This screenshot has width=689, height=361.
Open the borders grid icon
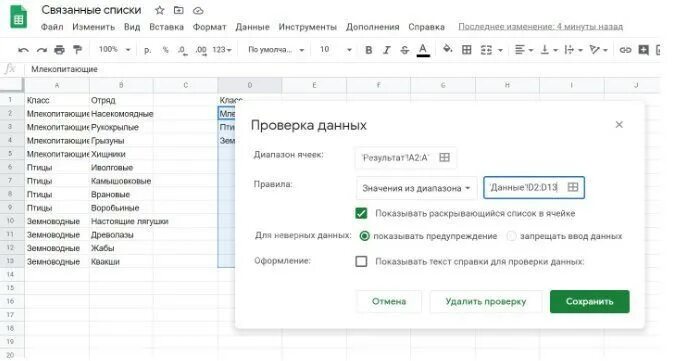click(467, 50)
